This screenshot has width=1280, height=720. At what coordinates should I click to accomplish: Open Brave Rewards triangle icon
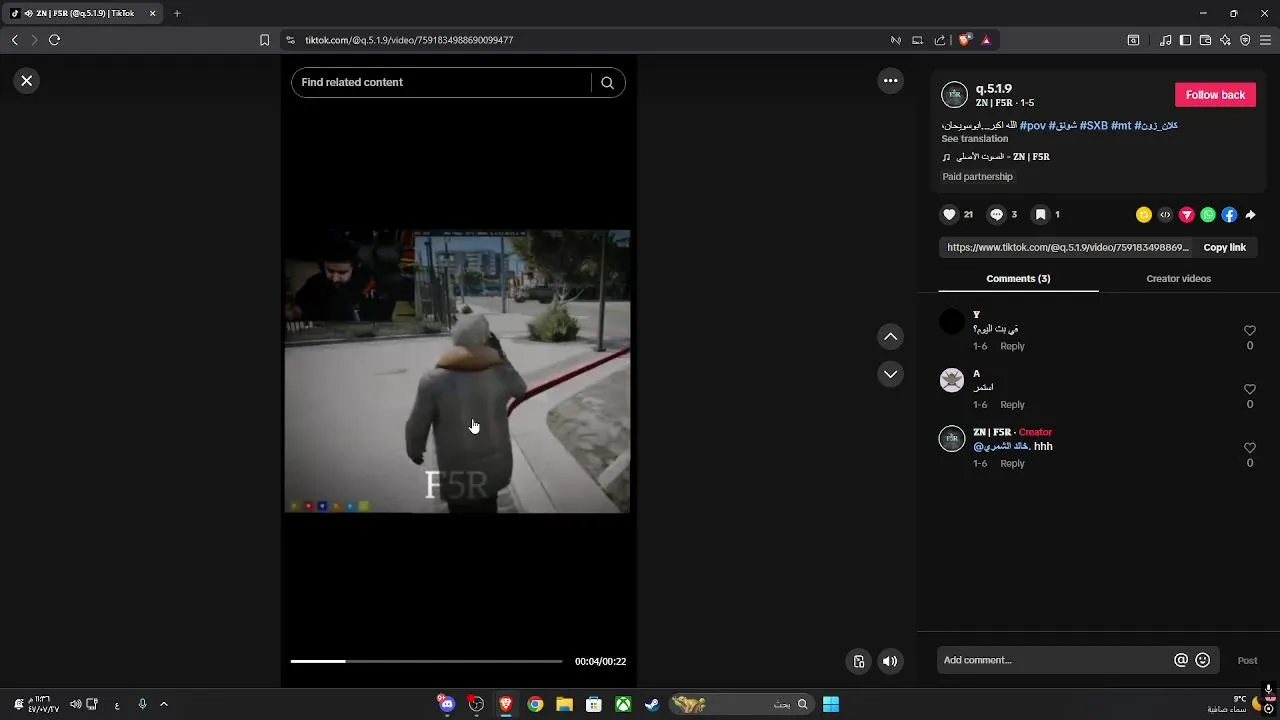[x=986, y=40]
